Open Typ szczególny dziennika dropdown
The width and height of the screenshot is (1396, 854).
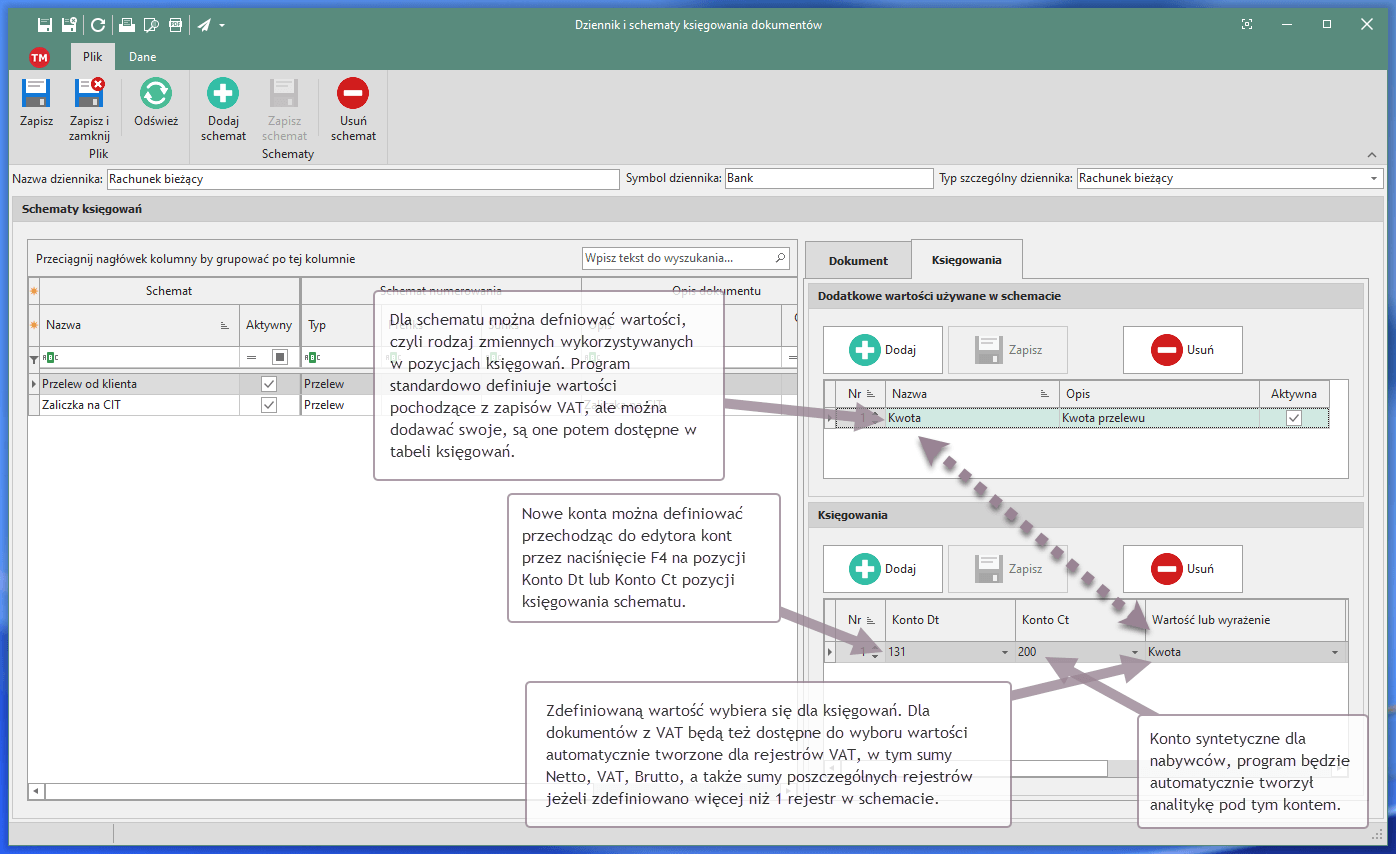click(x=1372, y=179)
